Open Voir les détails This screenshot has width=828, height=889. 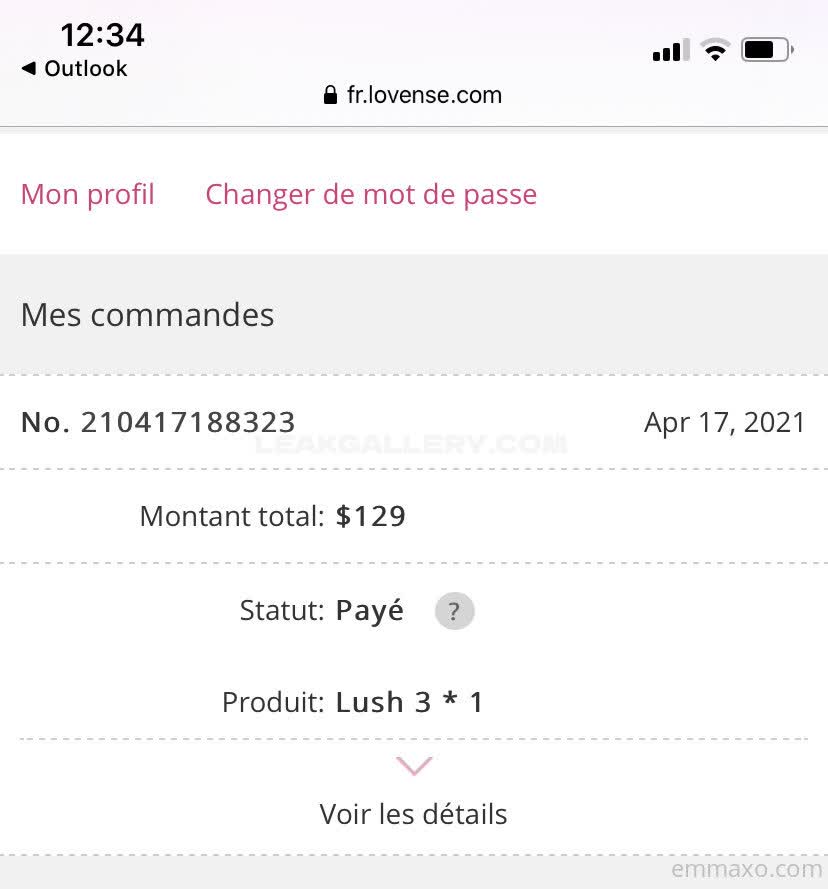(x=414, y=814)
